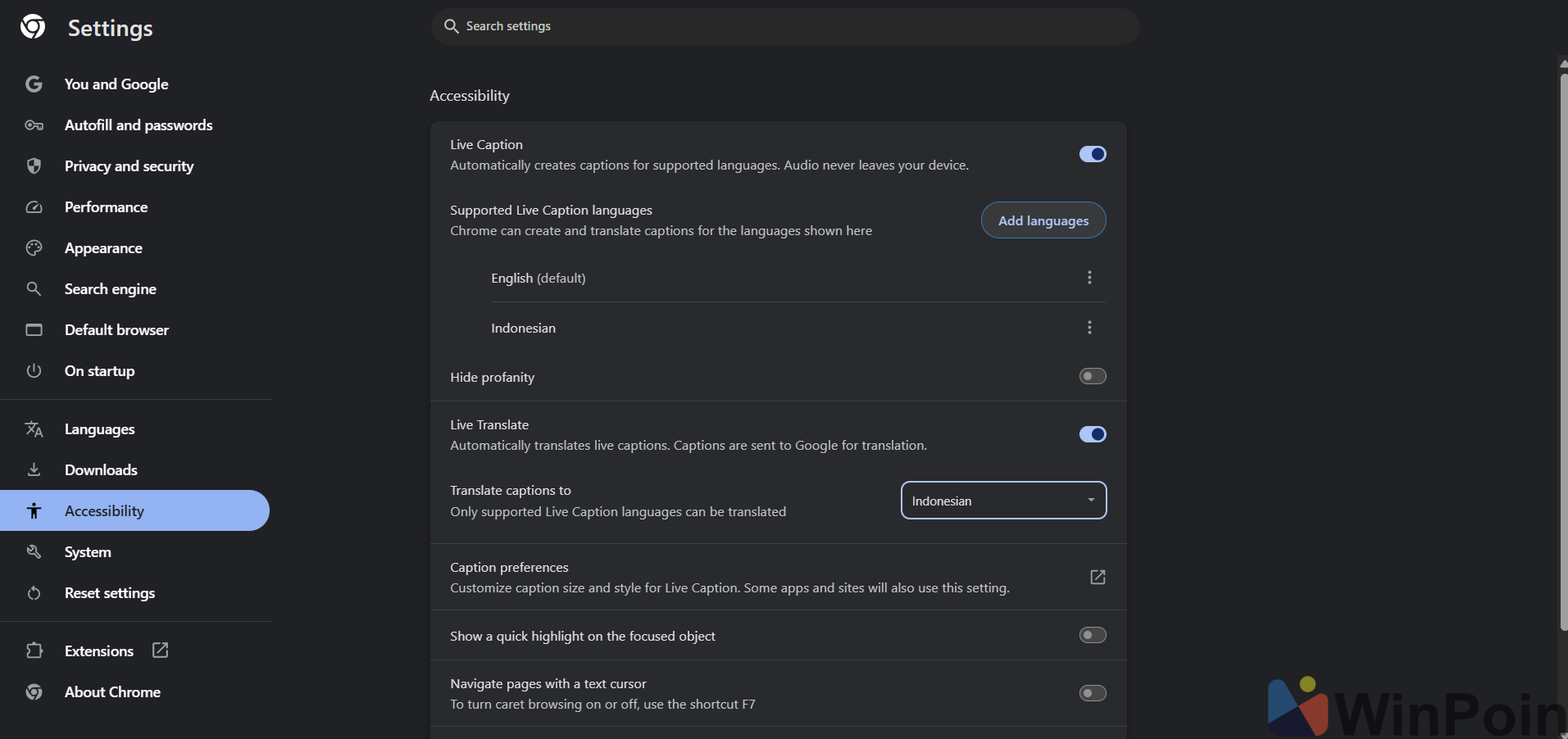
Task: Open the Translate captions to Indonesian dropdown
Action: [x=1004, y=501]
